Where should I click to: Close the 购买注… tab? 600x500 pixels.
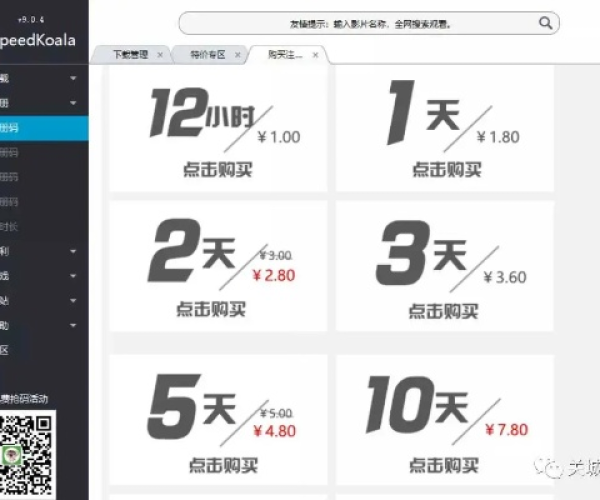pos(315,55)
